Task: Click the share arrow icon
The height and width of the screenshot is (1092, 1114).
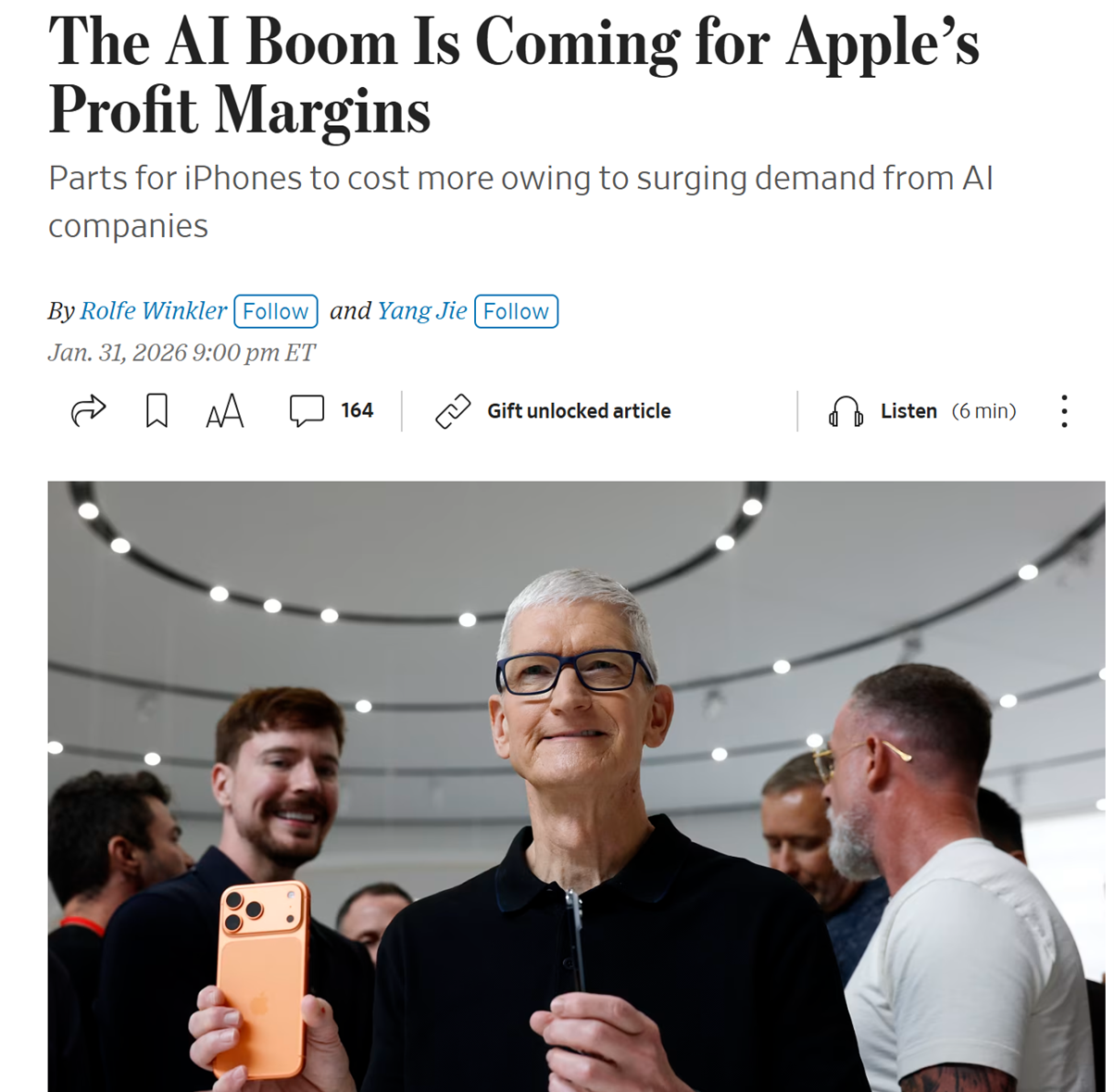Action: click(89, 410)
